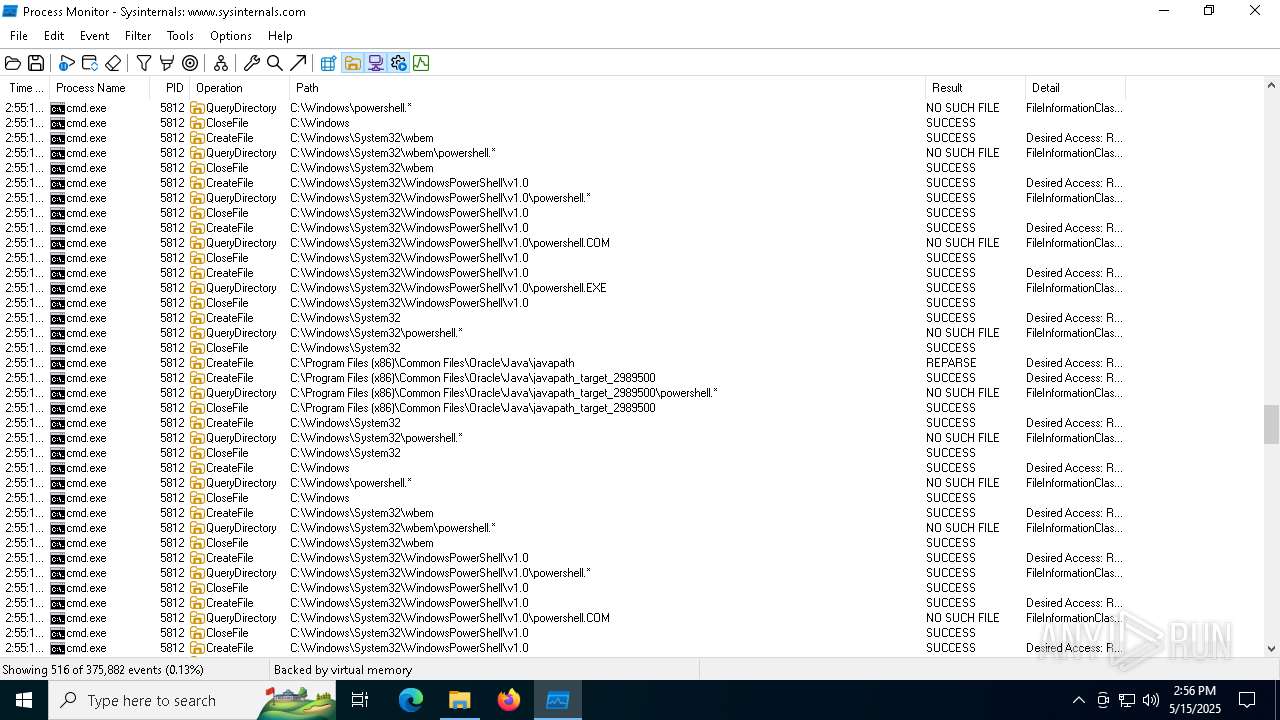Click the Path column header
The image size is (1280, 720).
point(608,88)
